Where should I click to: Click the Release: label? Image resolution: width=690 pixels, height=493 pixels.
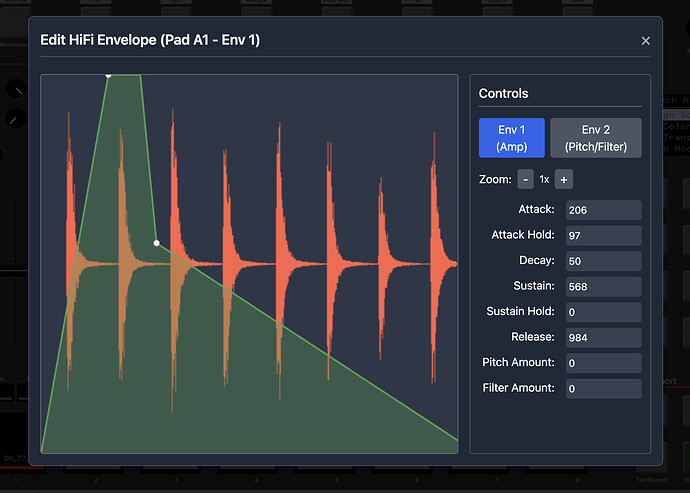point(532,337)
